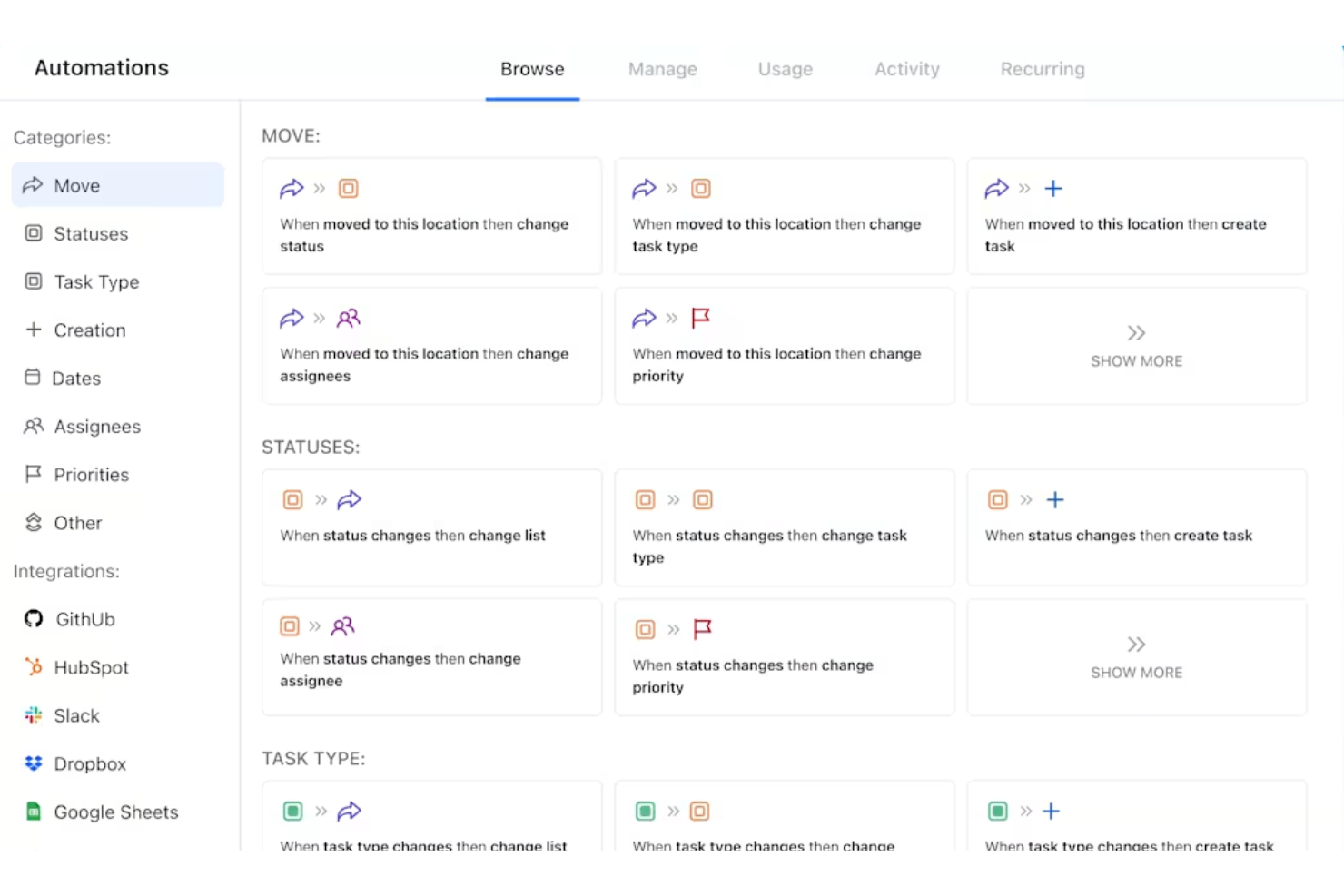Image resolution: width=1344 pixels, height=896 pixels.
Task: Click the GitHub integration icon
Action: (33, 619)
